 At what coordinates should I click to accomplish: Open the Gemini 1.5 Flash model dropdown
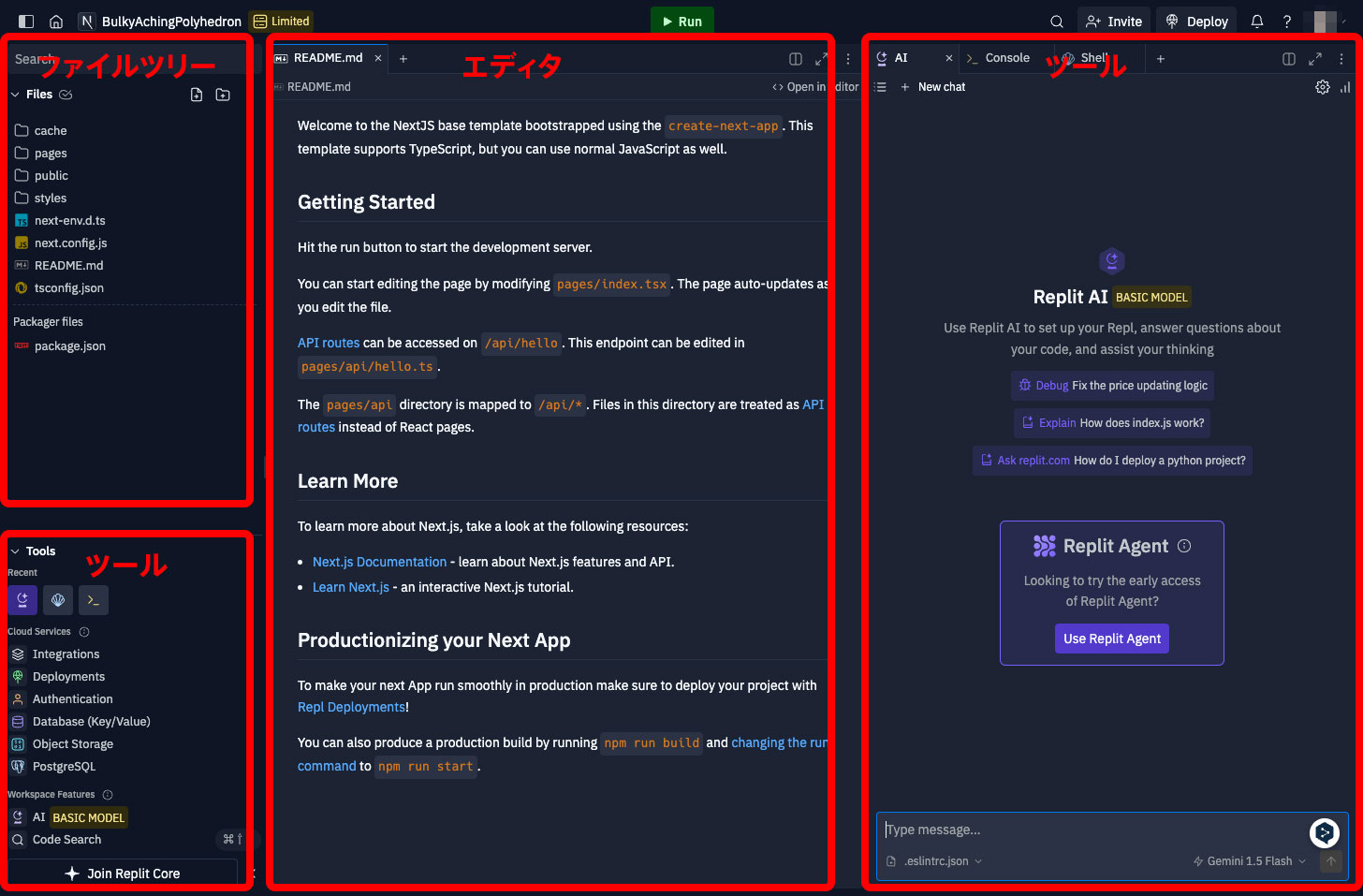tap(1250, 861)
